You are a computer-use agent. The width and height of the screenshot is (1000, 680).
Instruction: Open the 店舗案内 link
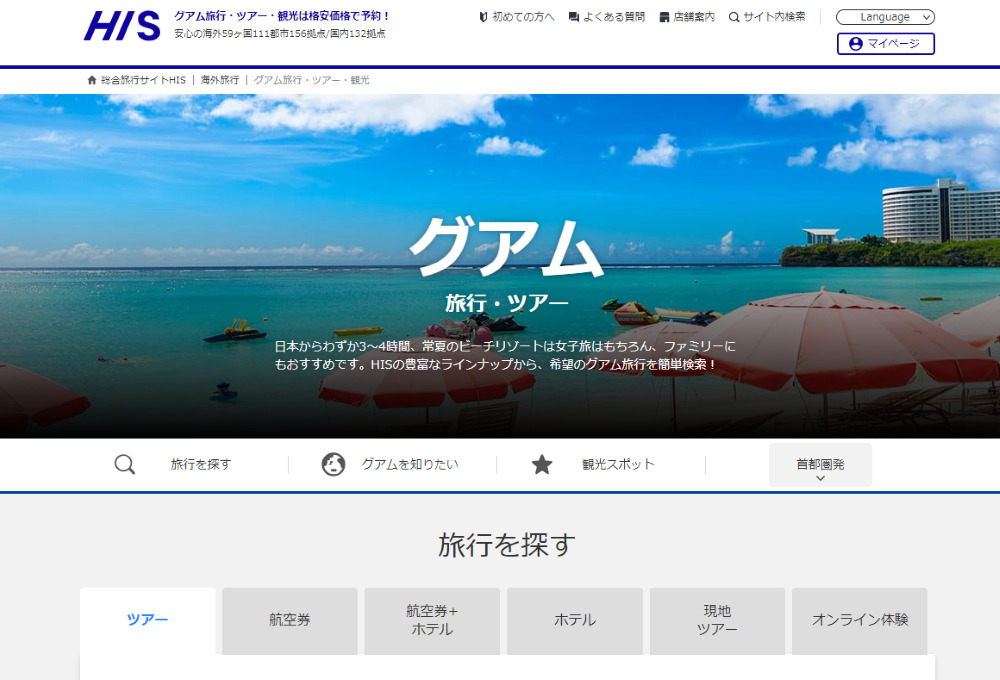tap(687, 17)
